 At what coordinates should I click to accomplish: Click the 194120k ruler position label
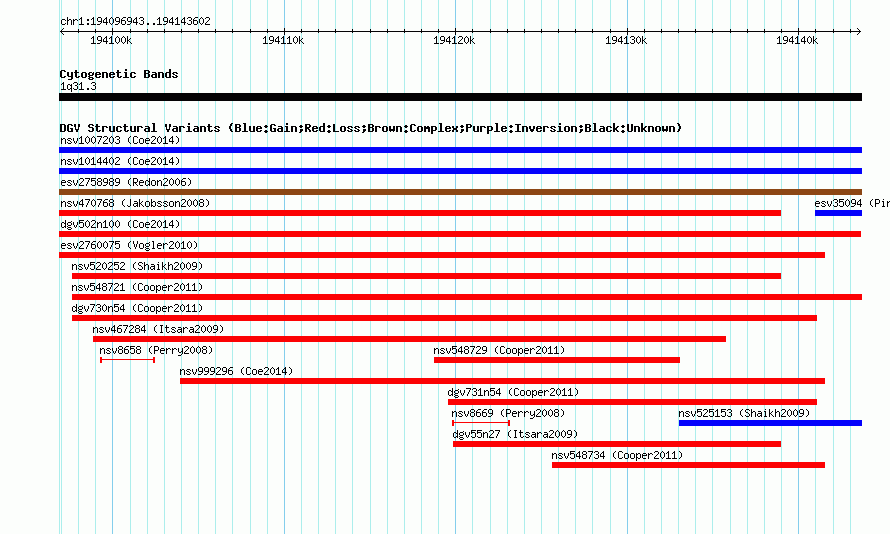pos(454,40)
